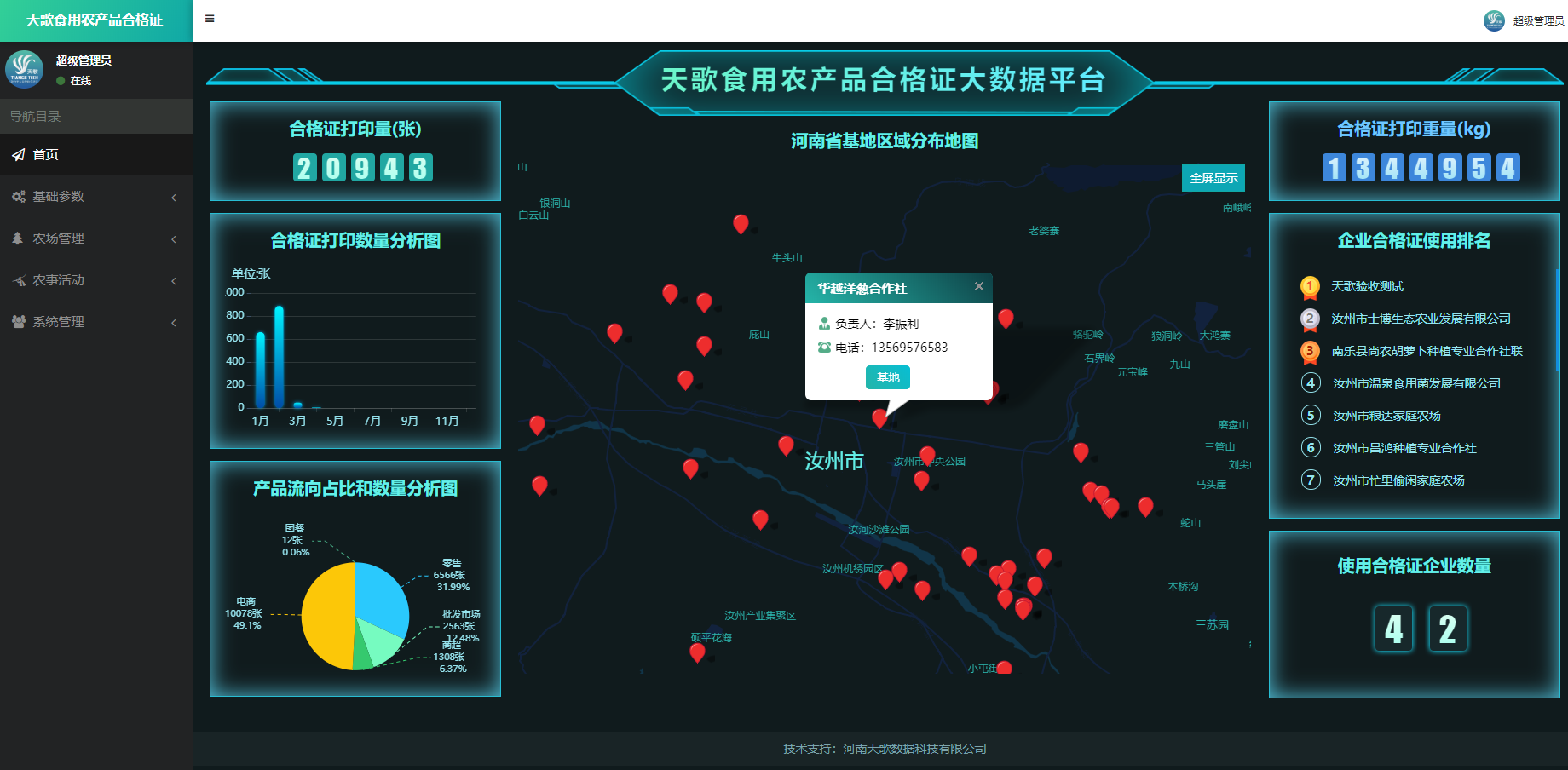Screen dimensions: 1568x770
Task: Click the yellow 电商 pie chart slice
Action: (x=326, y=613)
